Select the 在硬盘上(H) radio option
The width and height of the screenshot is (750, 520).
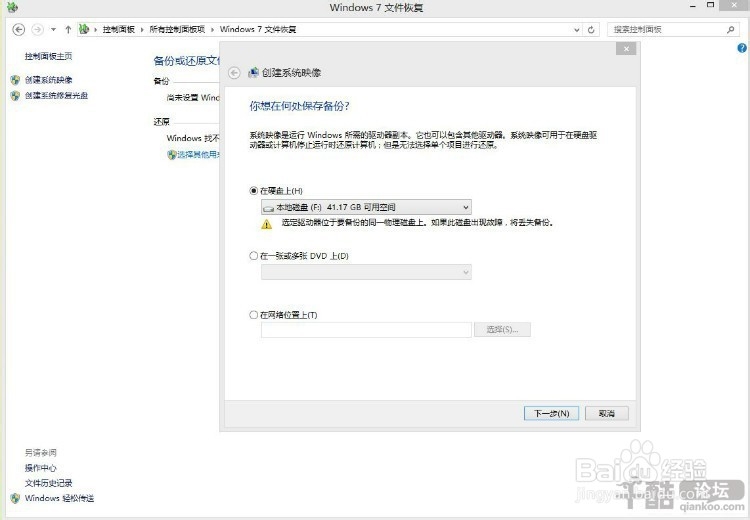click(x=254, y=191)
